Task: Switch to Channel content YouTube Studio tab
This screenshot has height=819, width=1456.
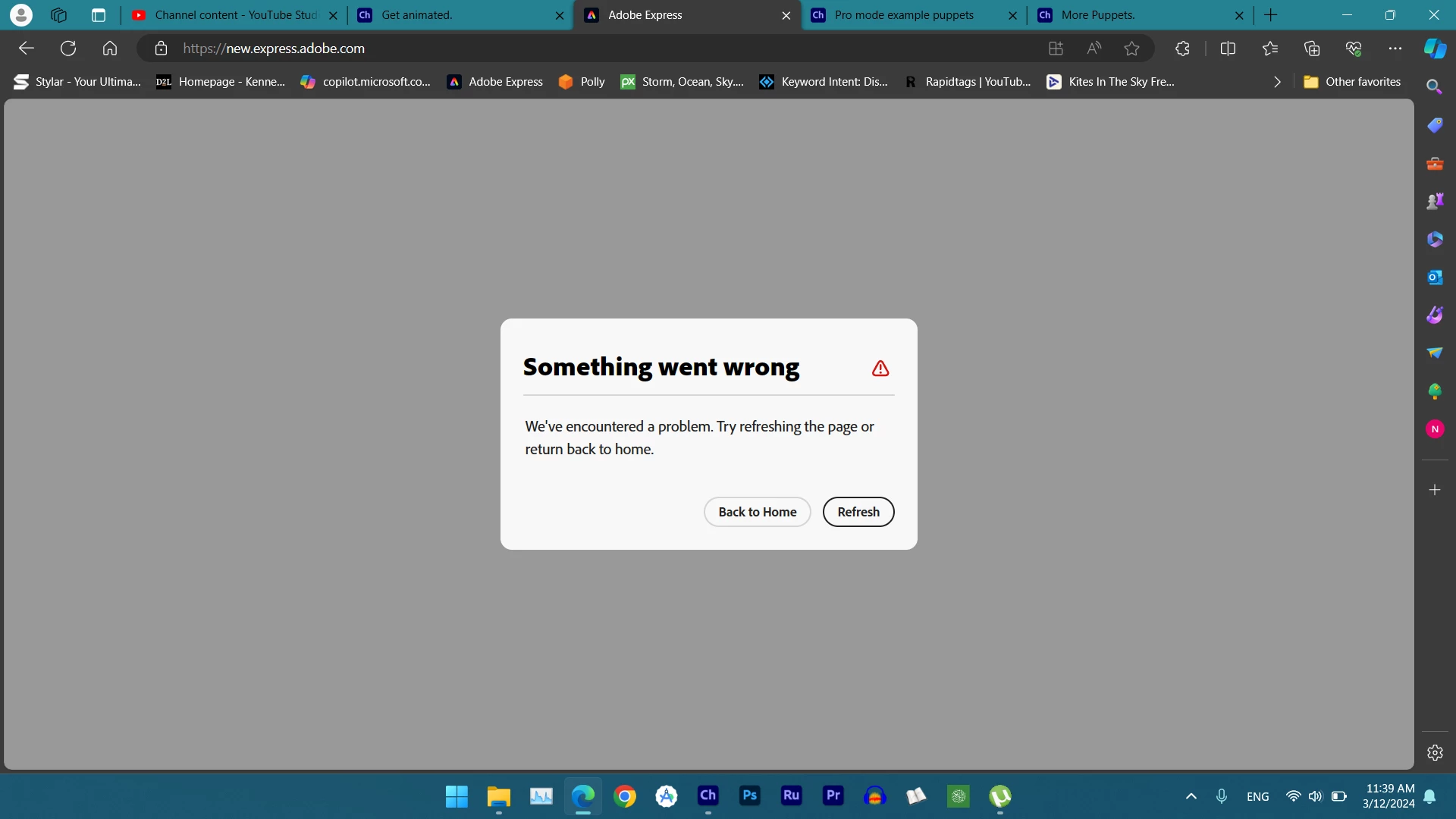Action: (235, 15)
